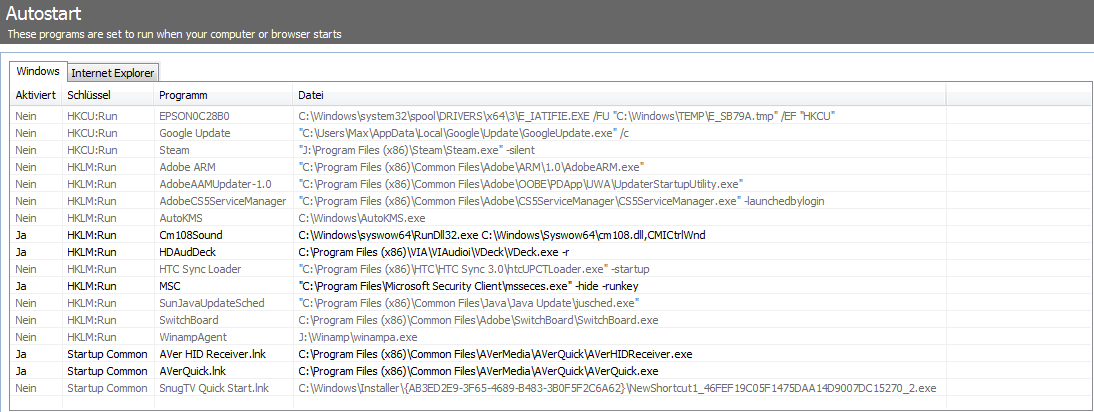Select the AdobeAAMUpdater-1.0 entry
Screen dimensions: 1094x412
tap(216, 184)
